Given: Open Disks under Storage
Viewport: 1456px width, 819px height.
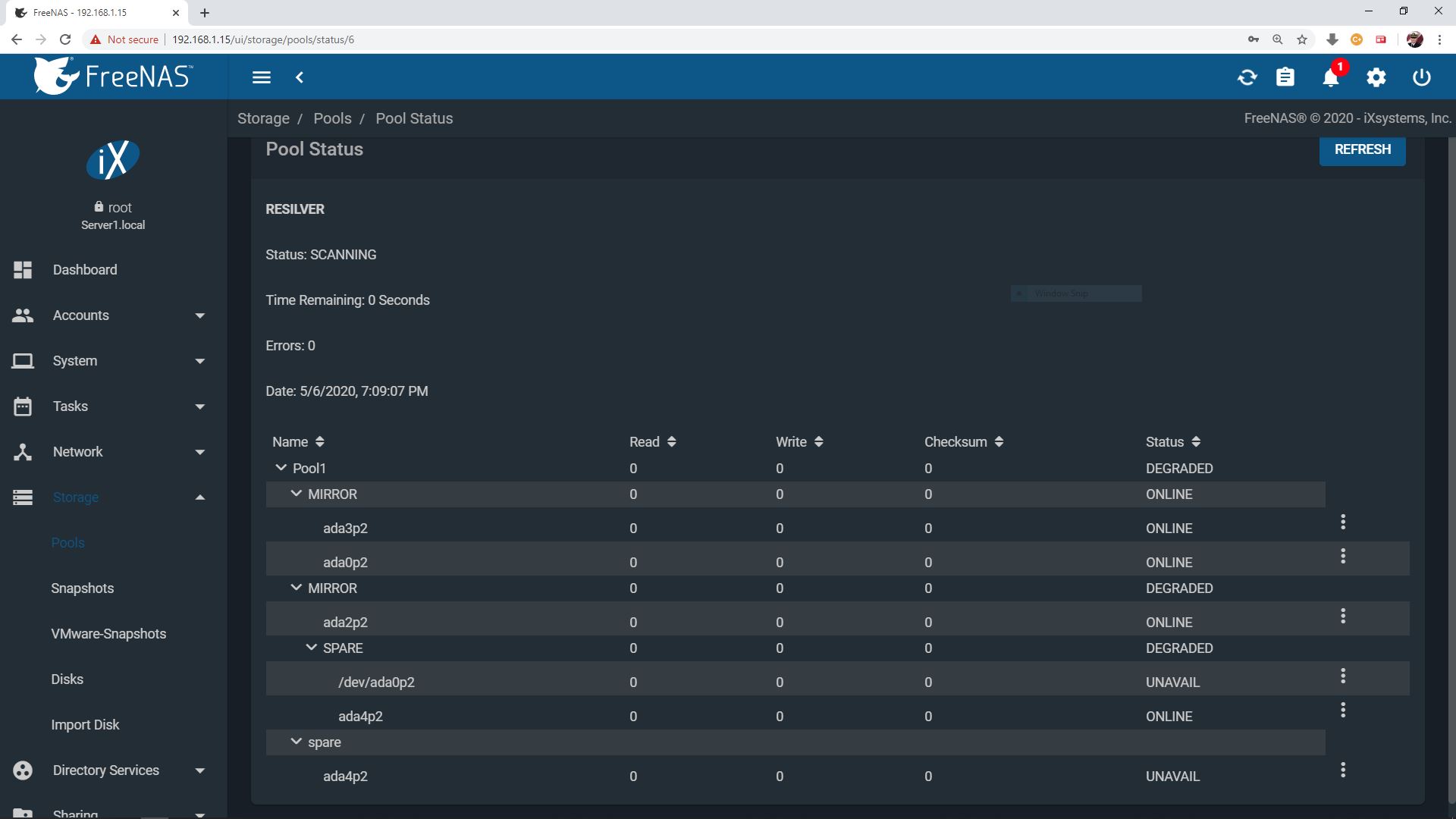Looking at the screenshot, I should pyautogui.click(x=67, y=679).
